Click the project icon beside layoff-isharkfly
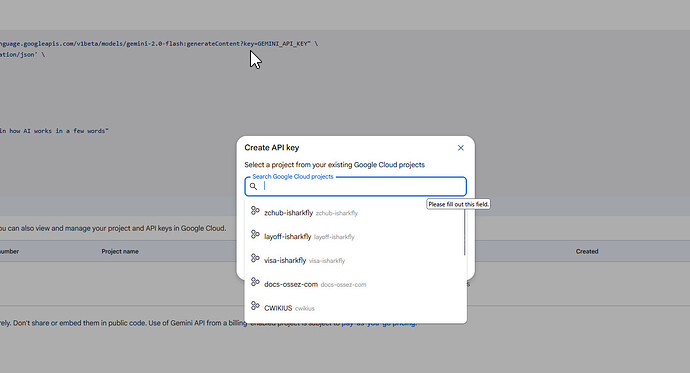 point(255,234)
